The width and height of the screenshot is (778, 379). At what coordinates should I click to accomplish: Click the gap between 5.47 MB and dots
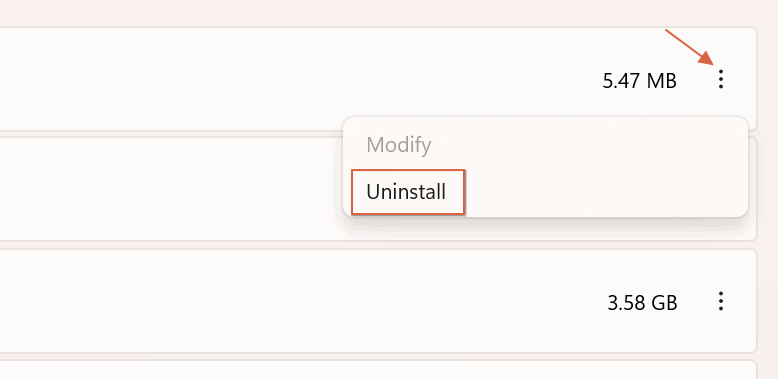[695, 80]
